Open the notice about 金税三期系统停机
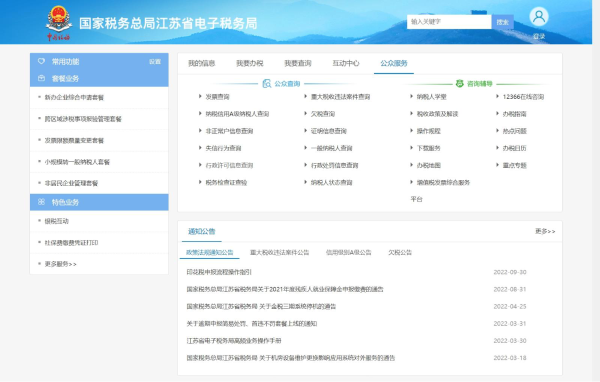The width and height of the screenshot is (600, 382). point(261,306)
